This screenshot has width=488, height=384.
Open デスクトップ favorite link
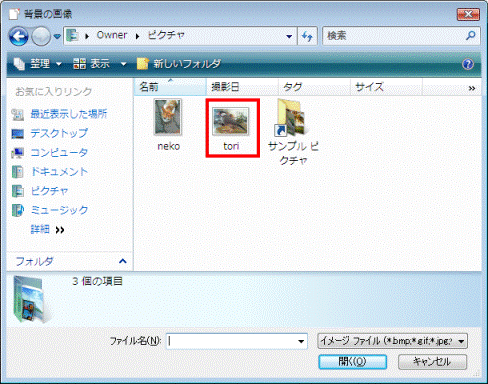(x=59, y=133)
